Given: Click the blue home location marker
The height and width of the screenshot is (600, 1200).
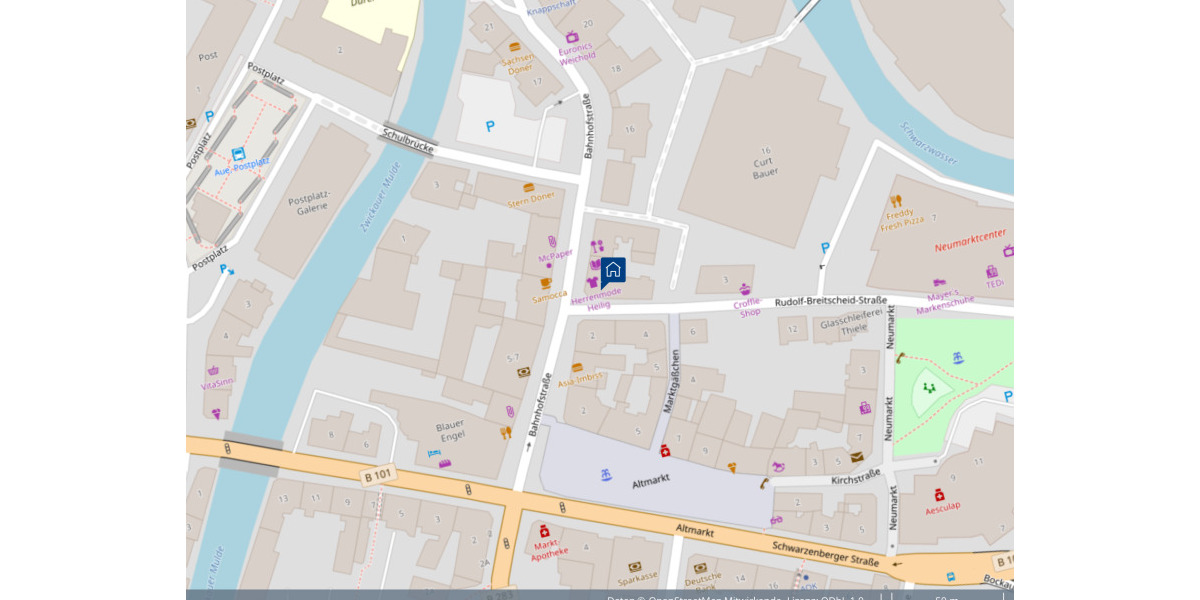Looking at the screenshot, I should click(x=613, y=270).
